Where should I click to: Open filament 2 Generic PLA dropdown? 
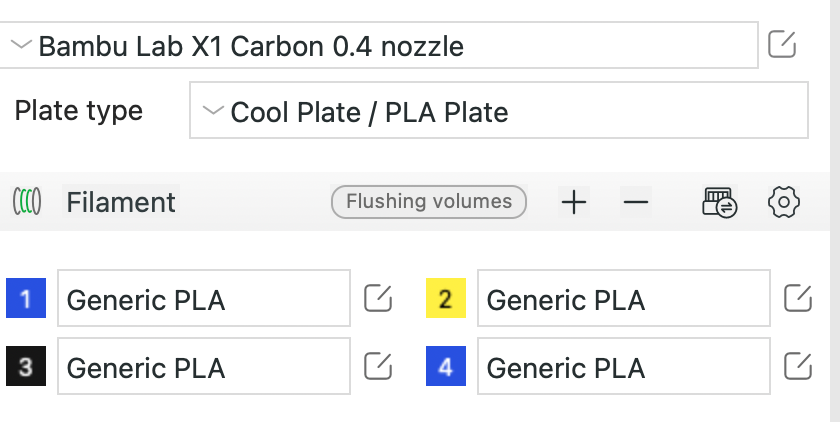click(x=623, y=299)
